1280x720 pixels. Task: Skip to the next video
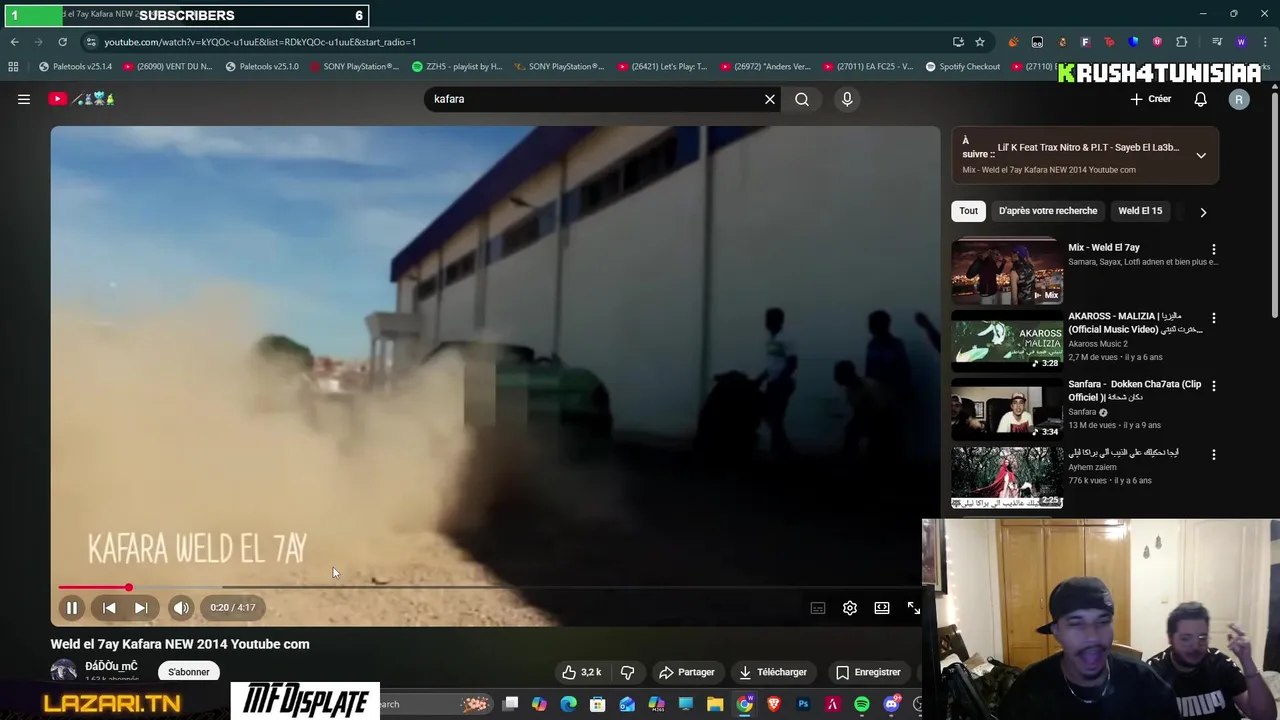tap(141, 607)
